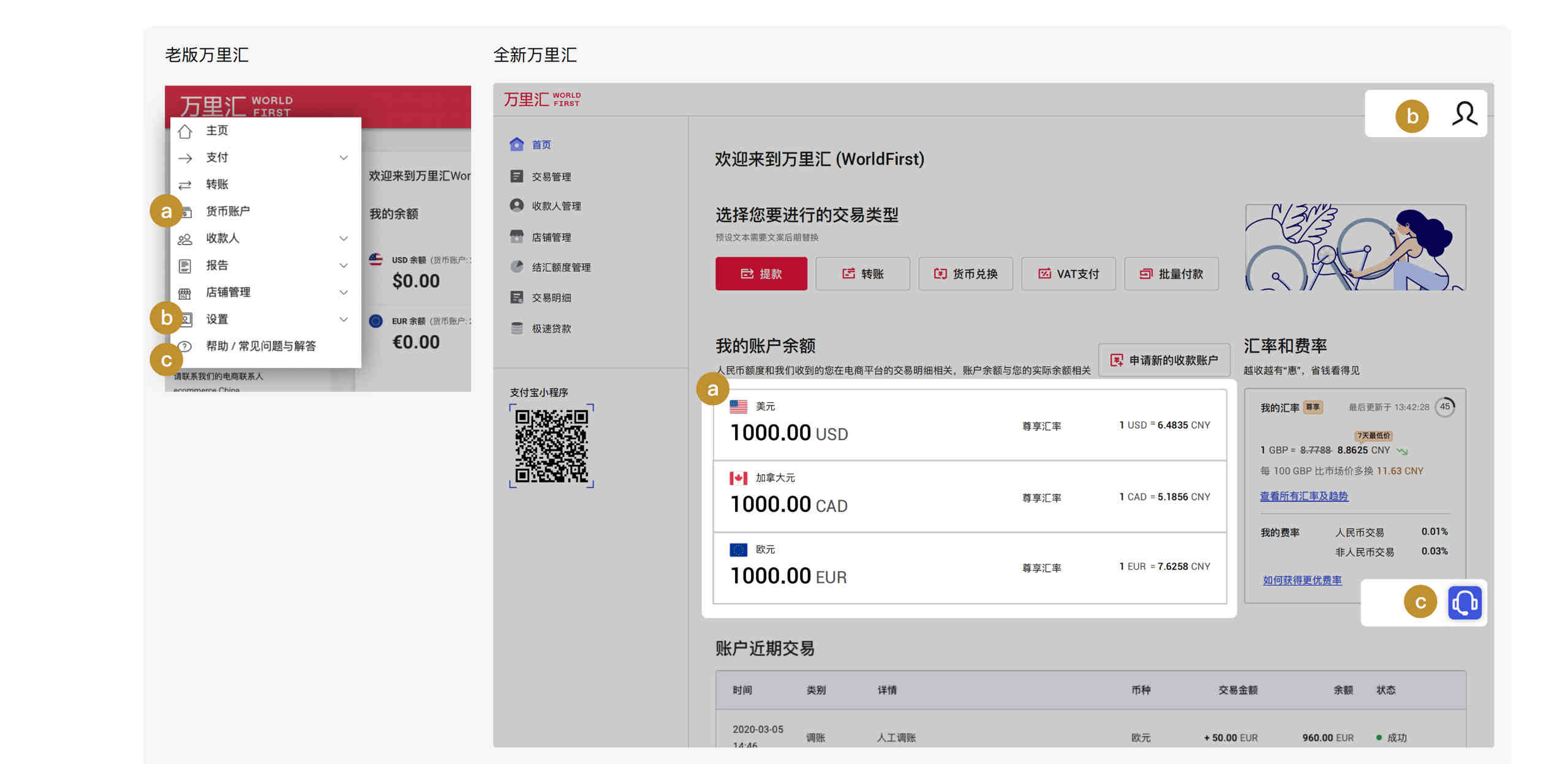Click the 7天最低价 tag
This screenshot has width=1568, height=764.
pos(1373,436)
